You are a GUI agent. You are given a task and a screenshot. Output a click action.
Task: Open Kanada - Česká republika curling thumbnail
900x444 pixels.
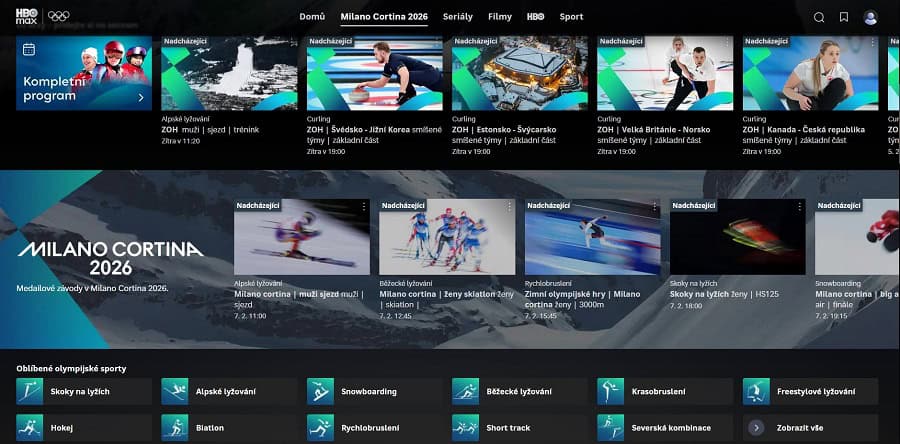(x=810, y=73)
